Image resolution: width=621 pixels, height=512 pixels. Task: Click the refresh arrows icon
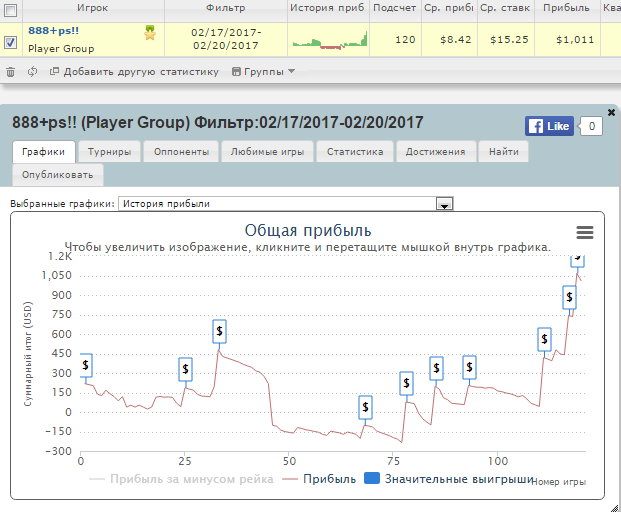32,72
